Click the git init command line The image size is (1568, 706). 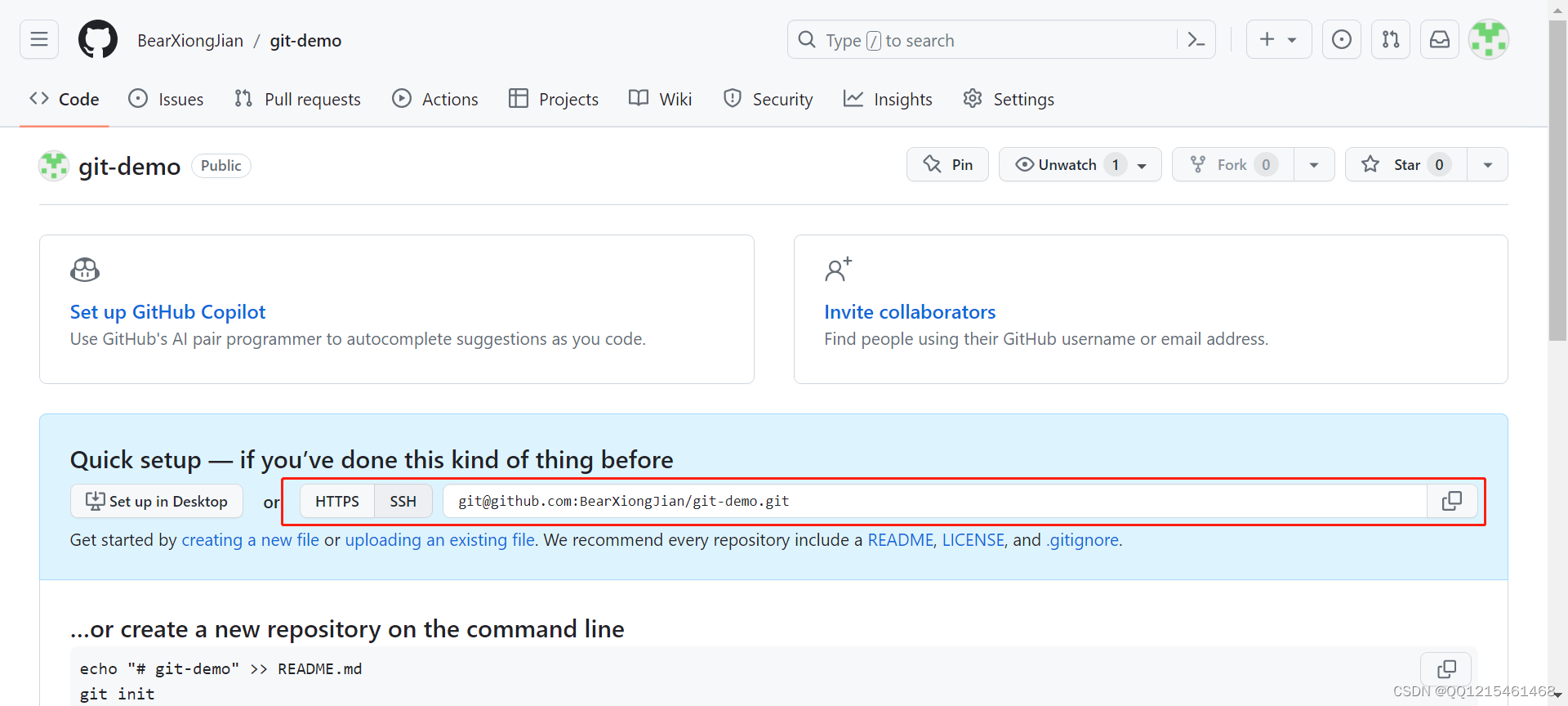point(117,694)
